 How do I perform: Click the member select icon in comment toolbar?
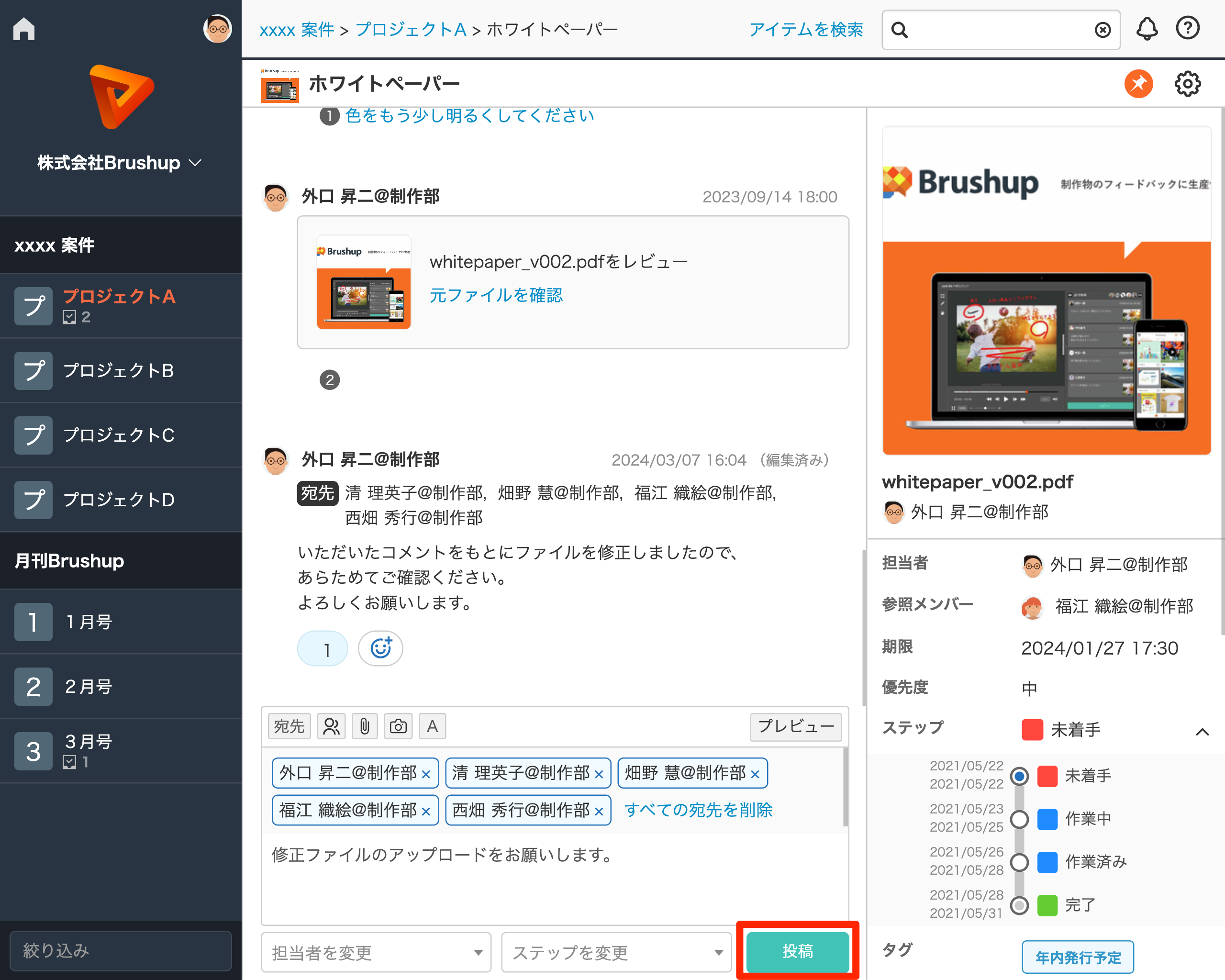[x=331, y=726]
